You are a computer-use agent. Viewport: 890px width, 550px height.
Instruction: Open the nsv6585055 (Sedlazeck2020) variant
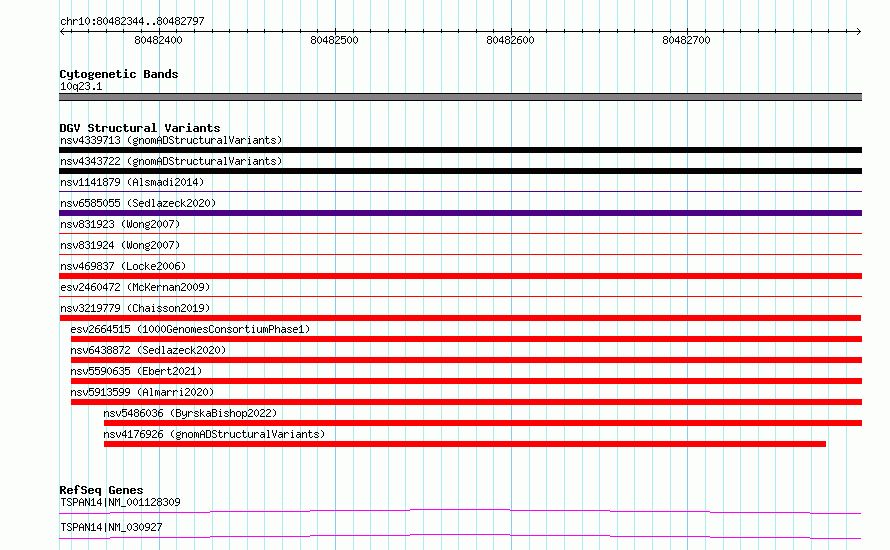coord(138,203)
